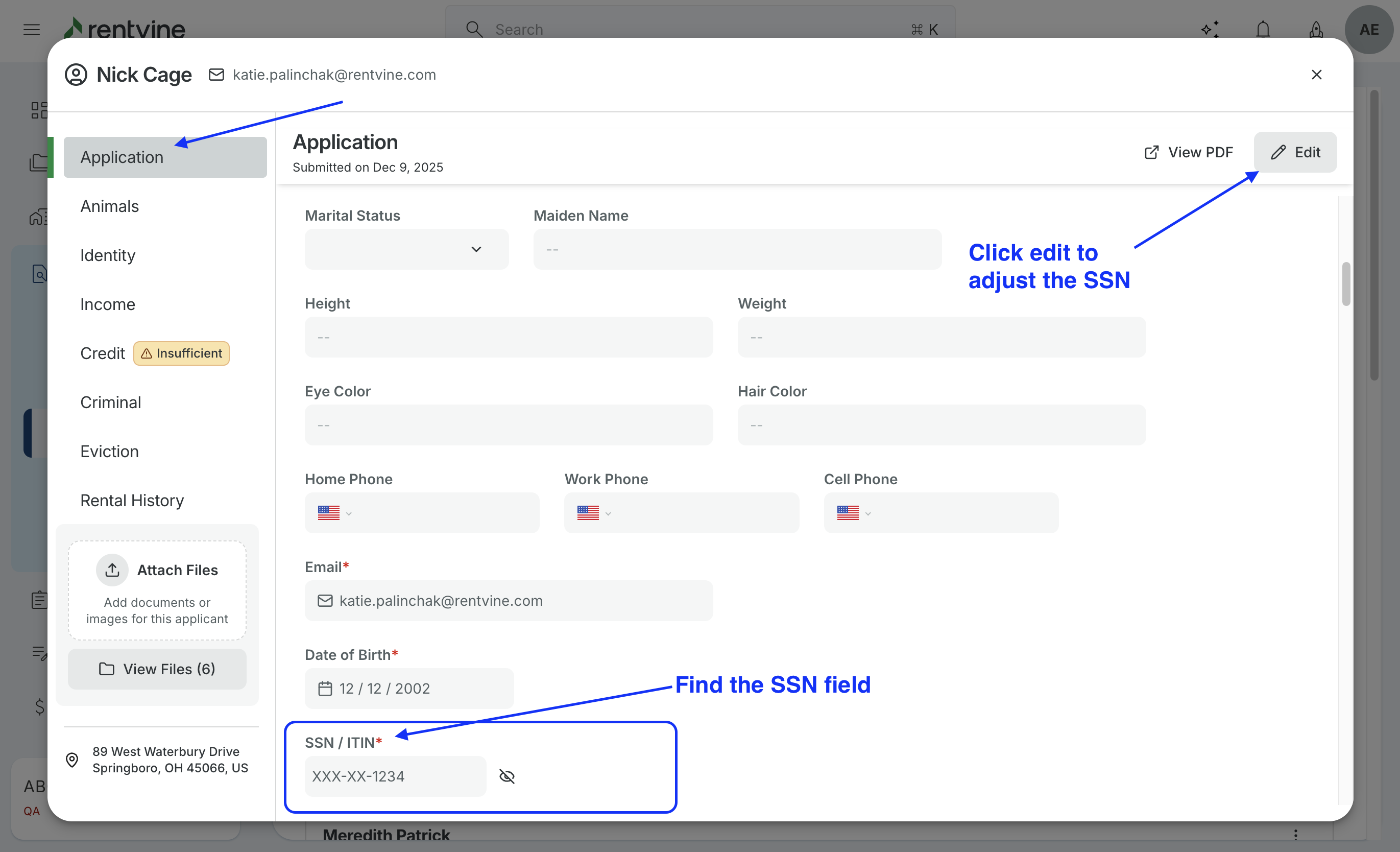Click the AE user avatar
Viewport: 1400px width, 852px height.
[x=1369, y=30]
